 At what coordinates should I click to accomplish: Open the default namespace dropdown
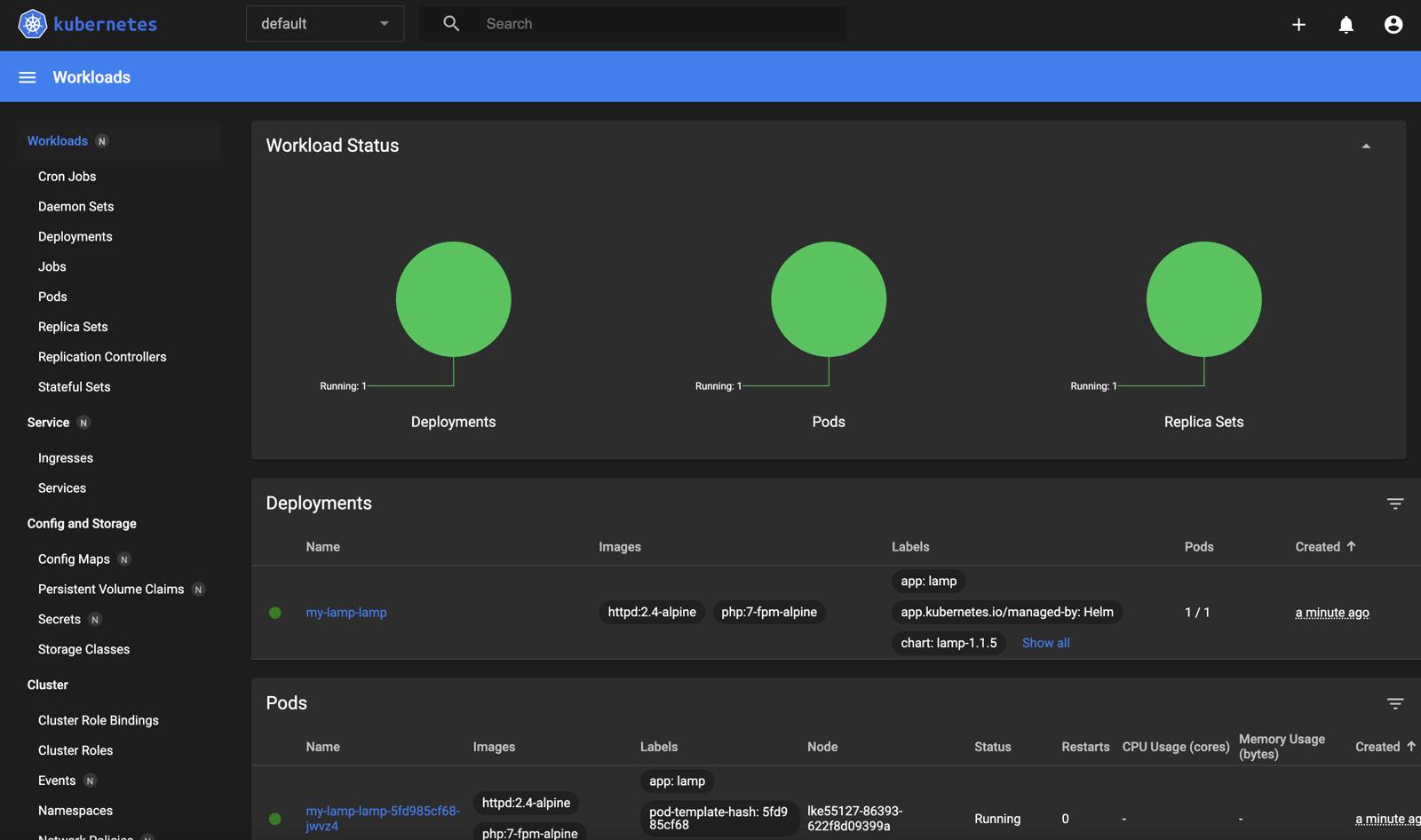tap(324, 24)
